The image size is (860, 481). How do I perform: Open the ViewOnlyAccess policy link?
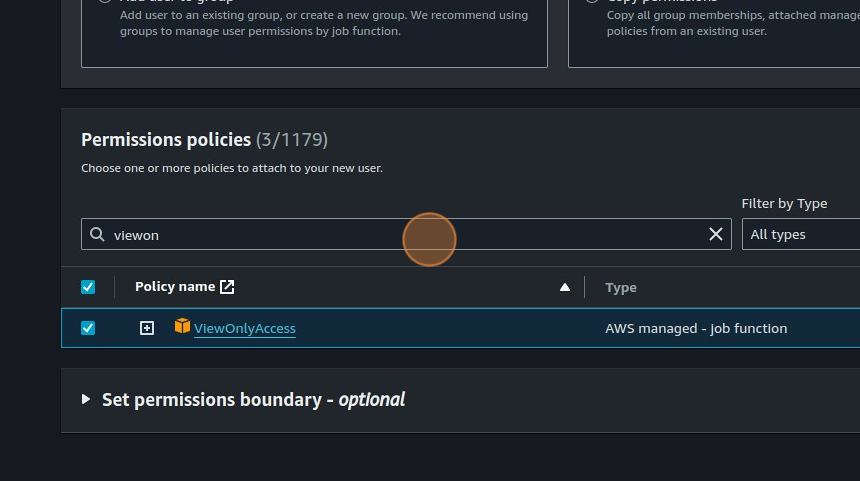[245, 328]
